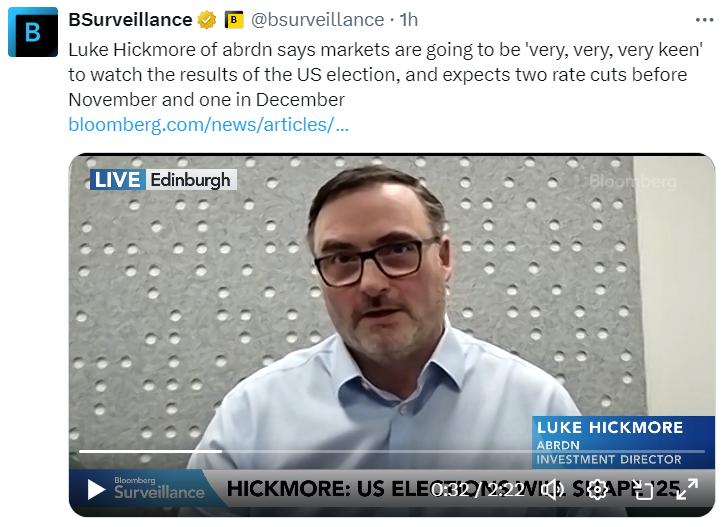Seek along the video progress bar
The height and width of the screenshot is (527, 723).
click(x=391, y=451)
